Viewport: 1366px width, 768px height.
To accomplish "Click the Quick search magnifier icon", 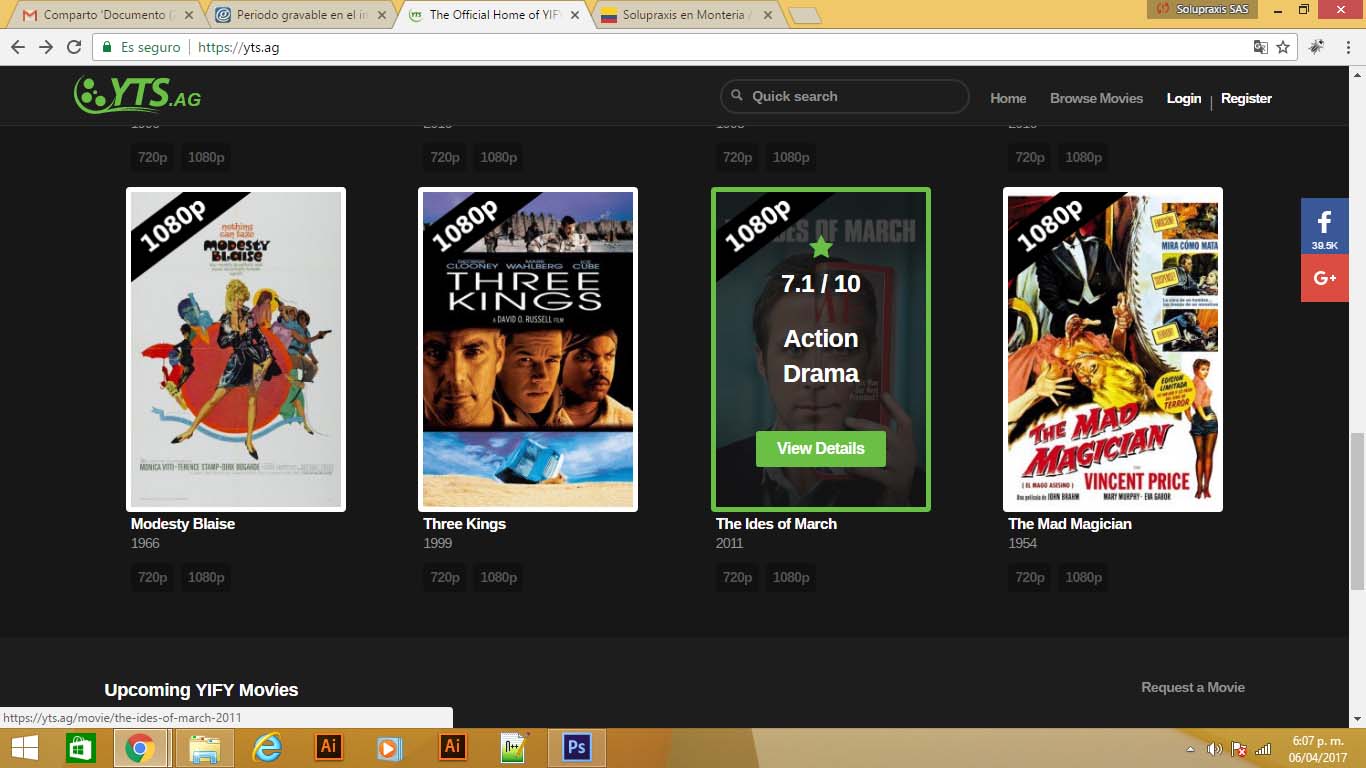I will [737, 96].
